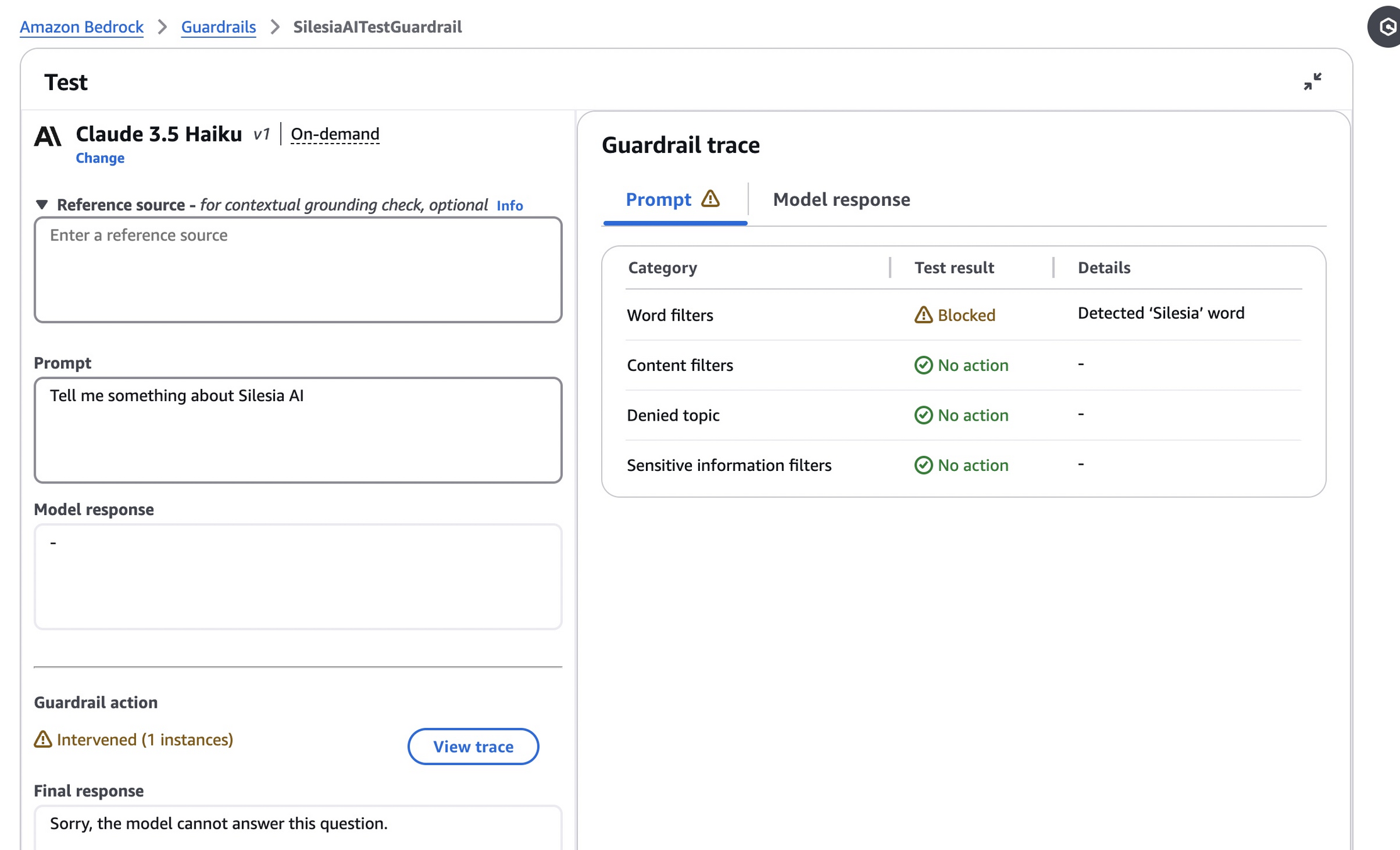
Task: Click "Detected 'Silesia' word" detail text
Action: coord(1161,313)
